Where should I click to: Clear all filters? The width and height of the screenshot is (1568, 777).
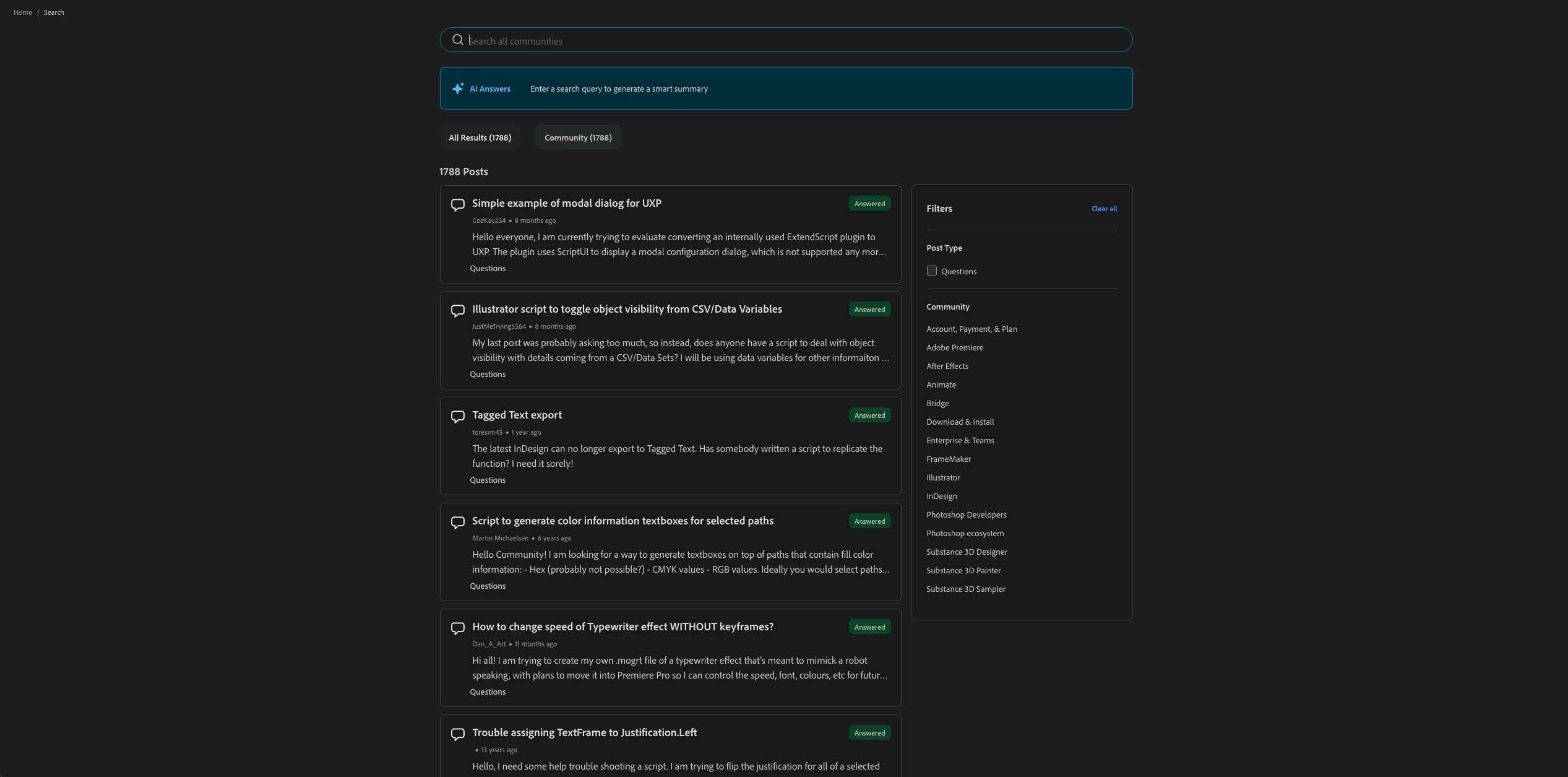pos(1103,209)
